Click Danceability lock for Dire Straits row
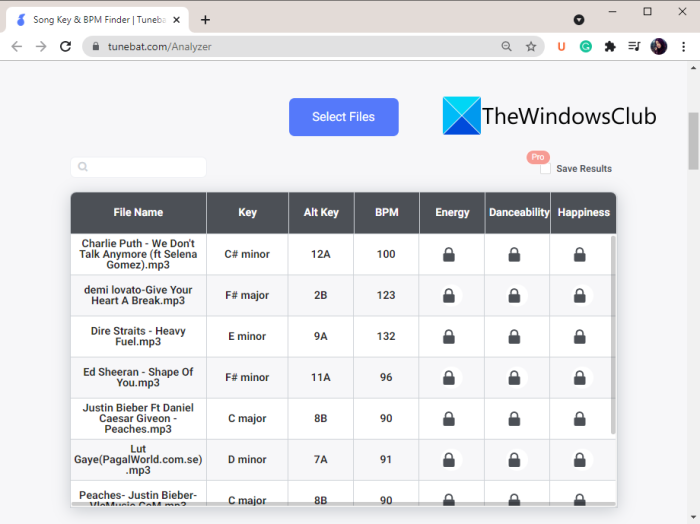700x524 pixels. 514,337
